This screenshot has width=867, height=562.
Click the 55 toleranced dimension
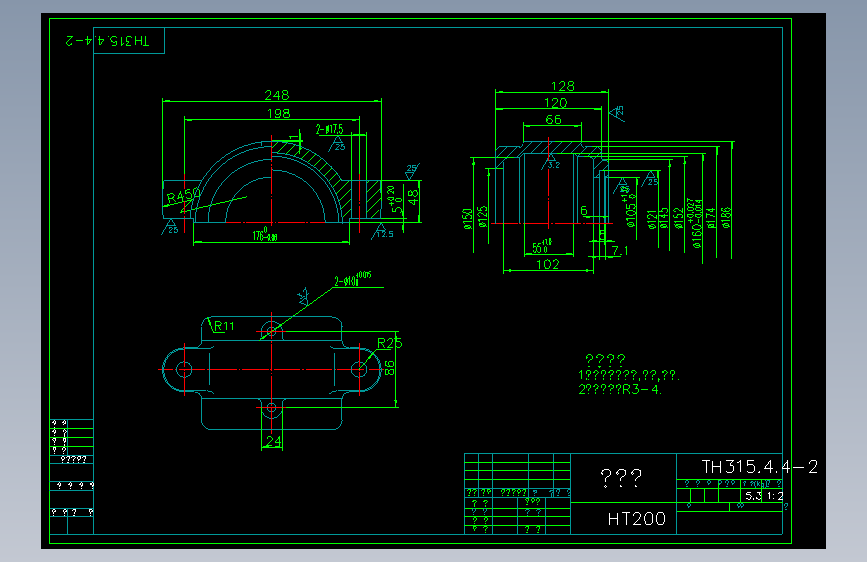(x=542, y=246)
